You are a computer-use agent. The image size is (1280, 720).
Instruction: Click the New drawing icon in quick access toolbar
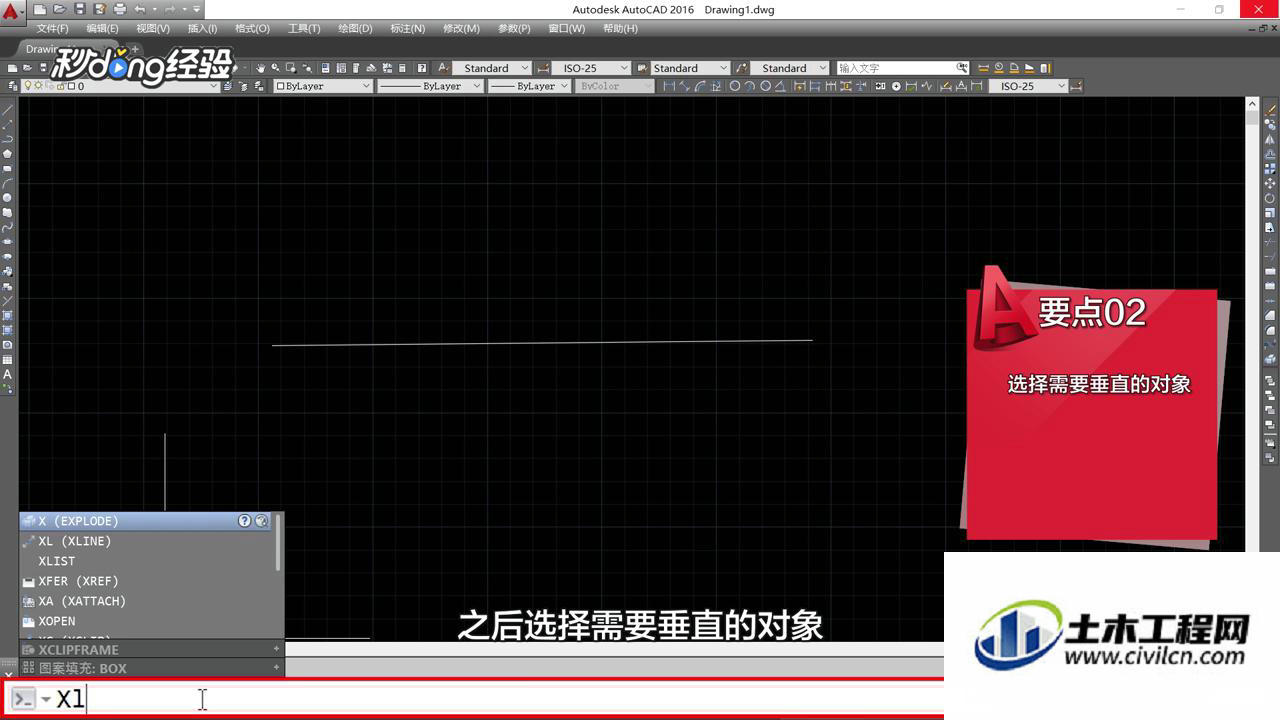coord(40,9)
